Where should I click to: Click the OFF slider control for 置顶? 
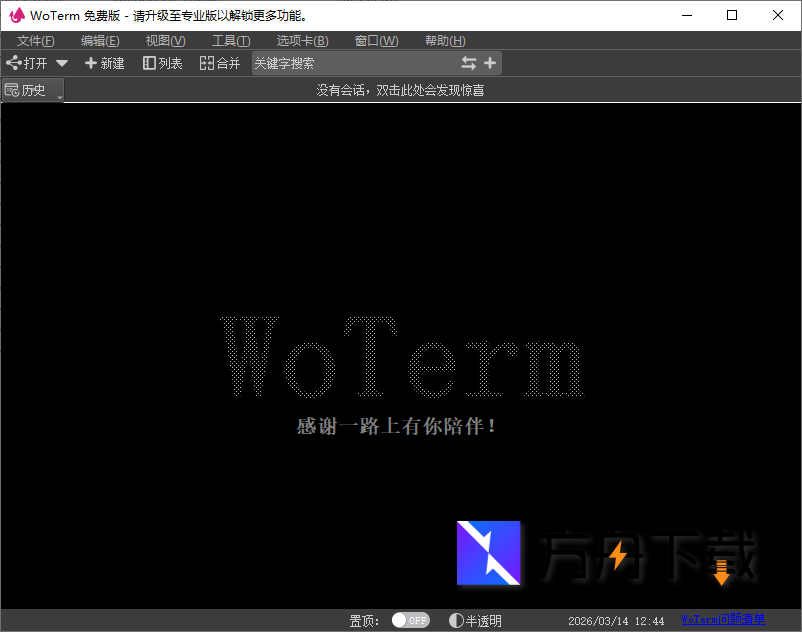coord(410,619)
